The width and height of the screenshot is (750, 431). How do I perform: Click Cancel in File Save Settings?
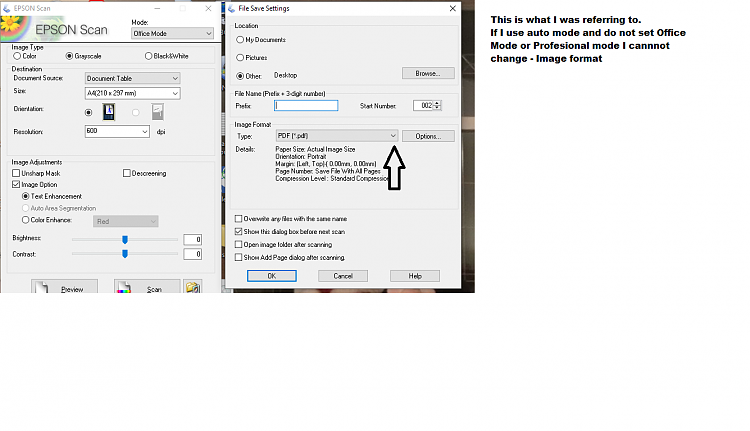tap(343, 276)
